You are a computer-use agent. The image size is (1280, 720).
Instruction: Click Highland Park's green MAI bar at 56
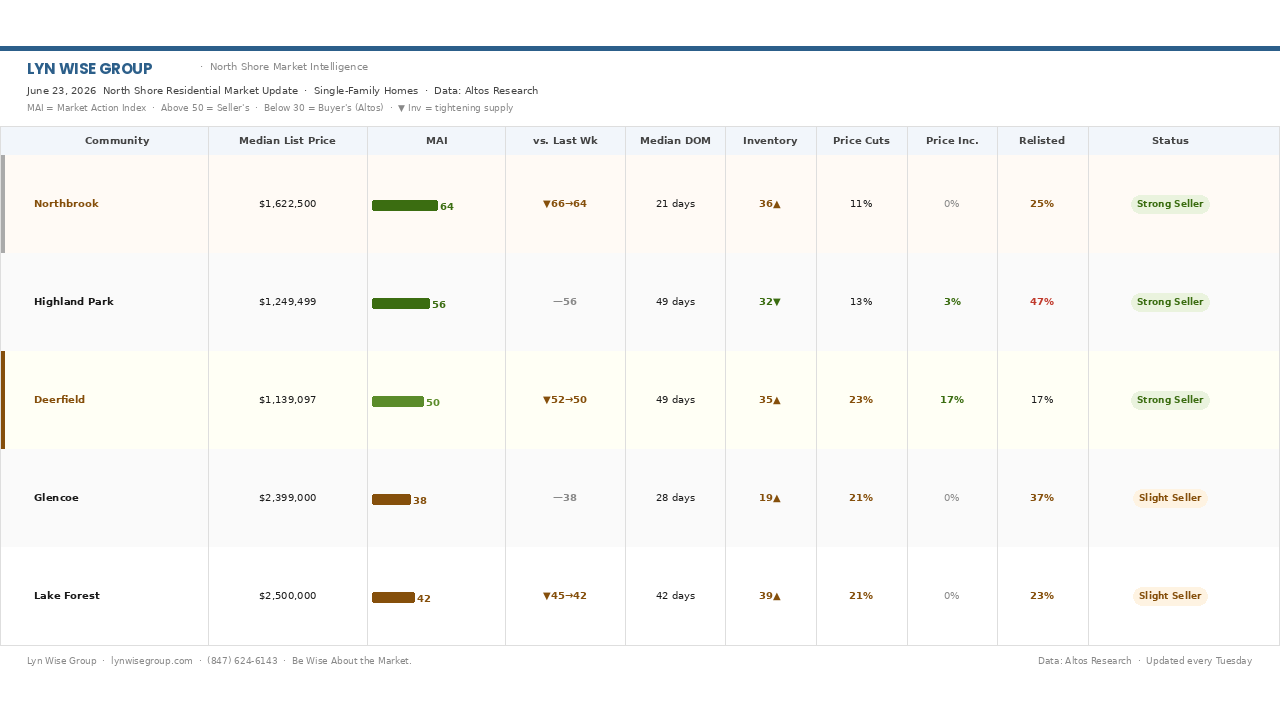[401, 304]
